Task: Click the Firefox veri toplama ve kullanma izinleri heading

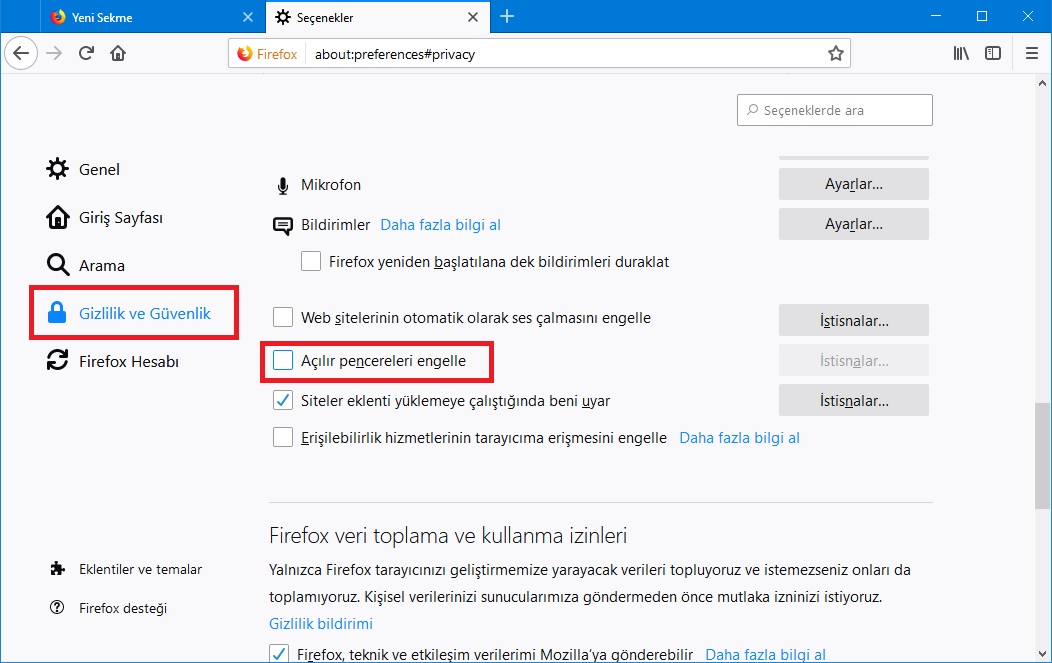Action: (x=448, y=536)
